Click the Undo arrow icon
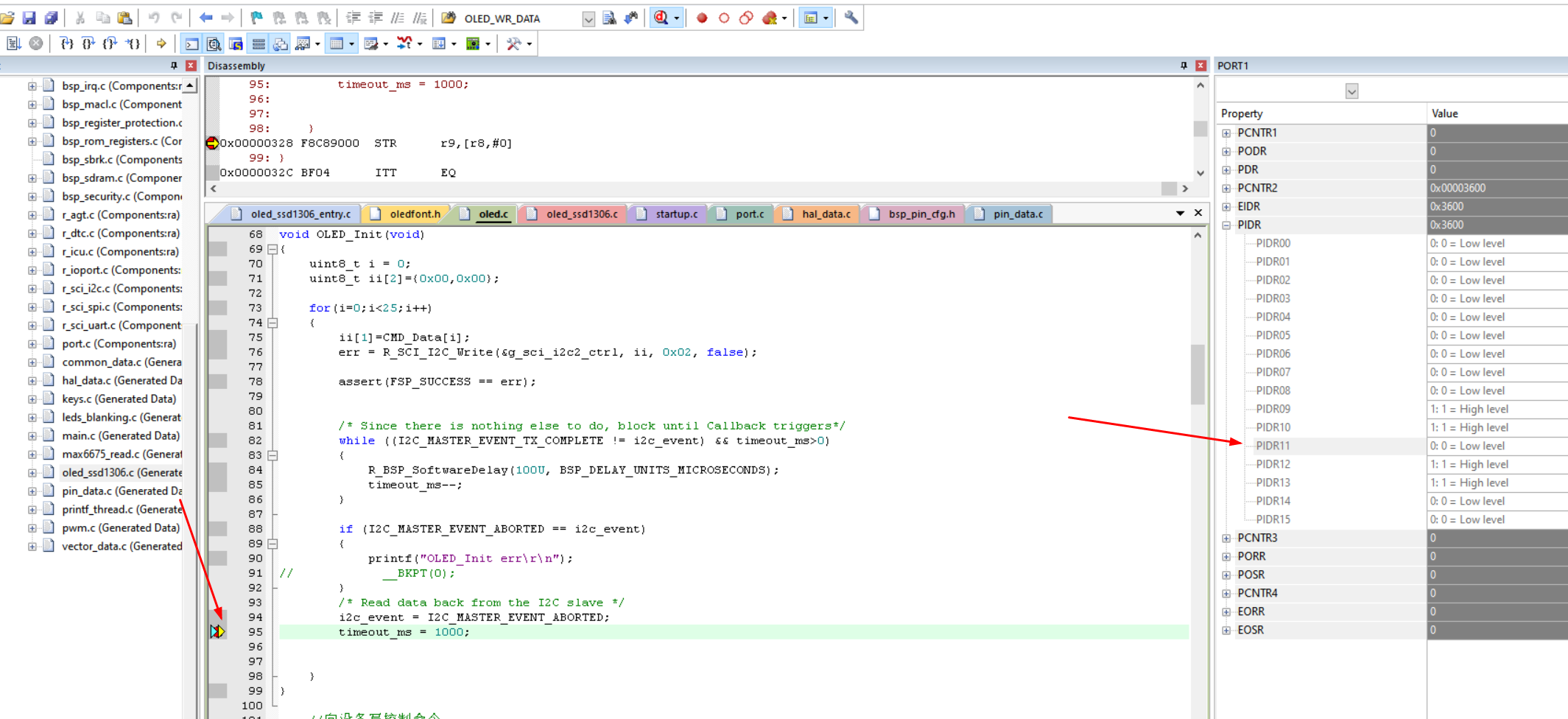This screenshot has width=1568, height=719. click(x=154, y=18)
